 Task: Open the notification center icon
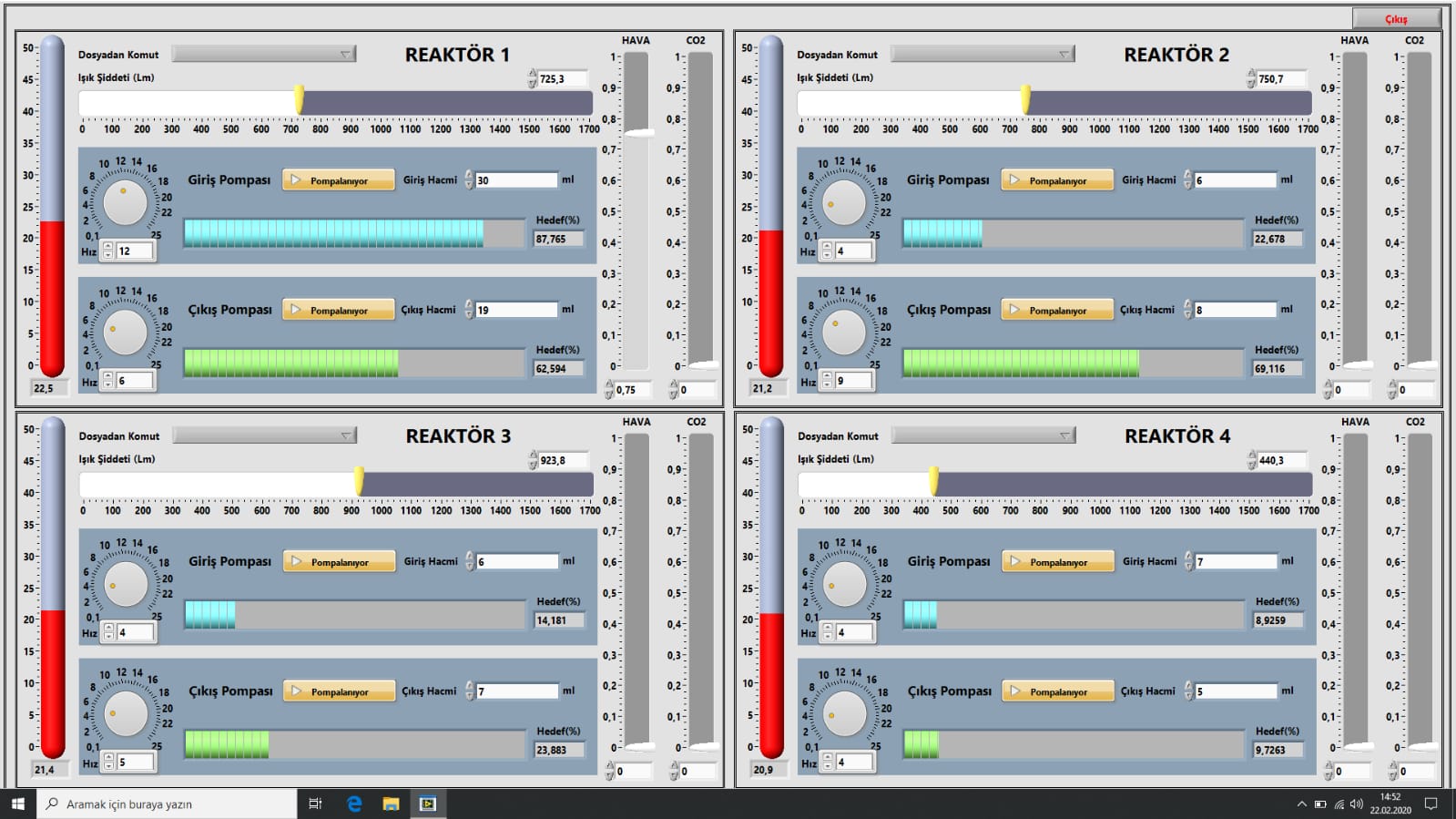pos(1431,804)
